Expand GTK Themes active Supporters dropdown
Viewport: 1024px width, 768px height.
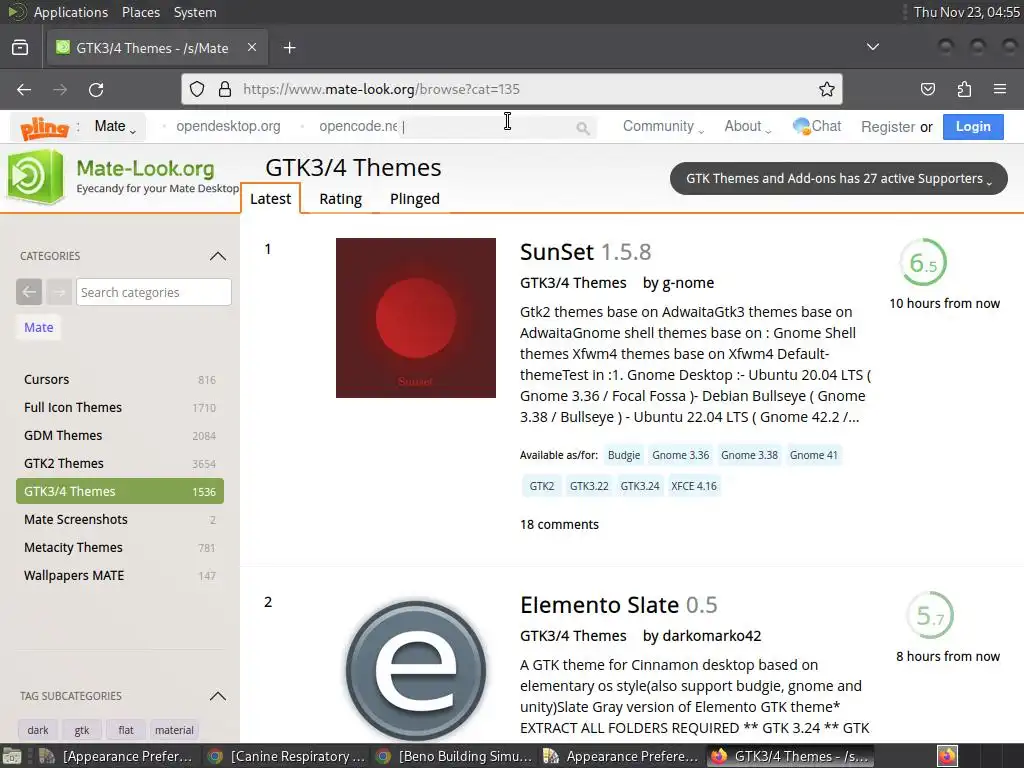tap(839, 178)
